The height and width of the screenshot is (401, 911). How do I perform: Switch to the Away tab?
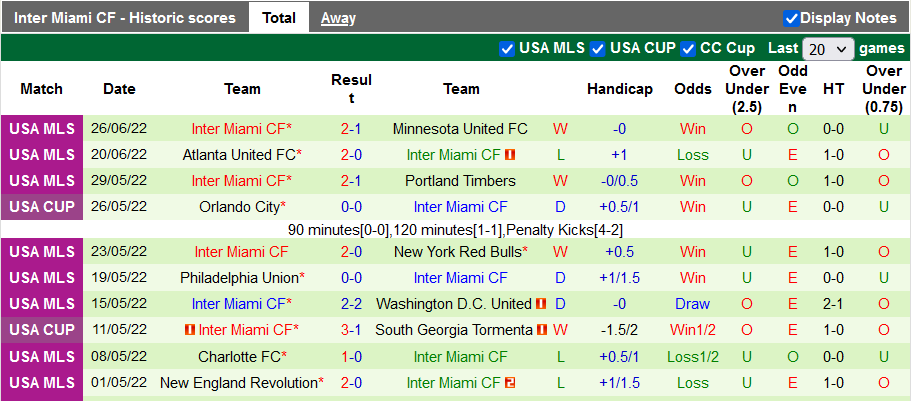338,18
